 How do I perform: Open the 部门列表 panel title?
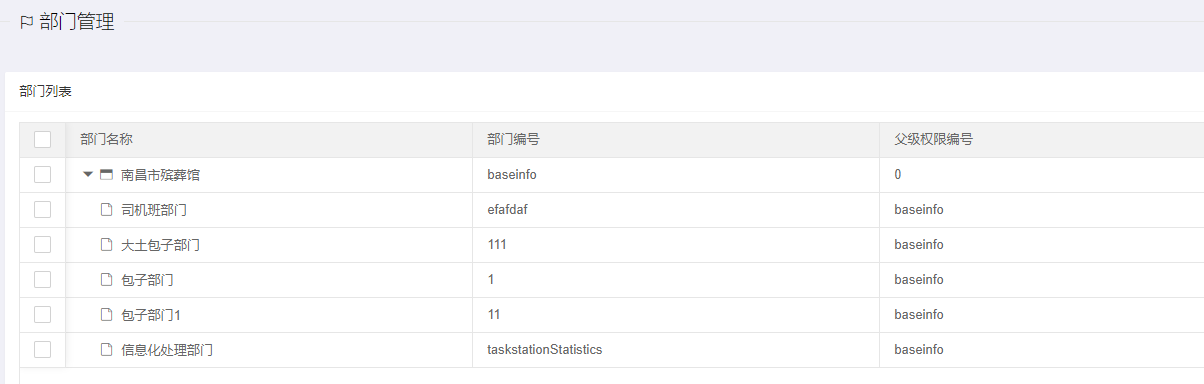click(x=46, y=92)
